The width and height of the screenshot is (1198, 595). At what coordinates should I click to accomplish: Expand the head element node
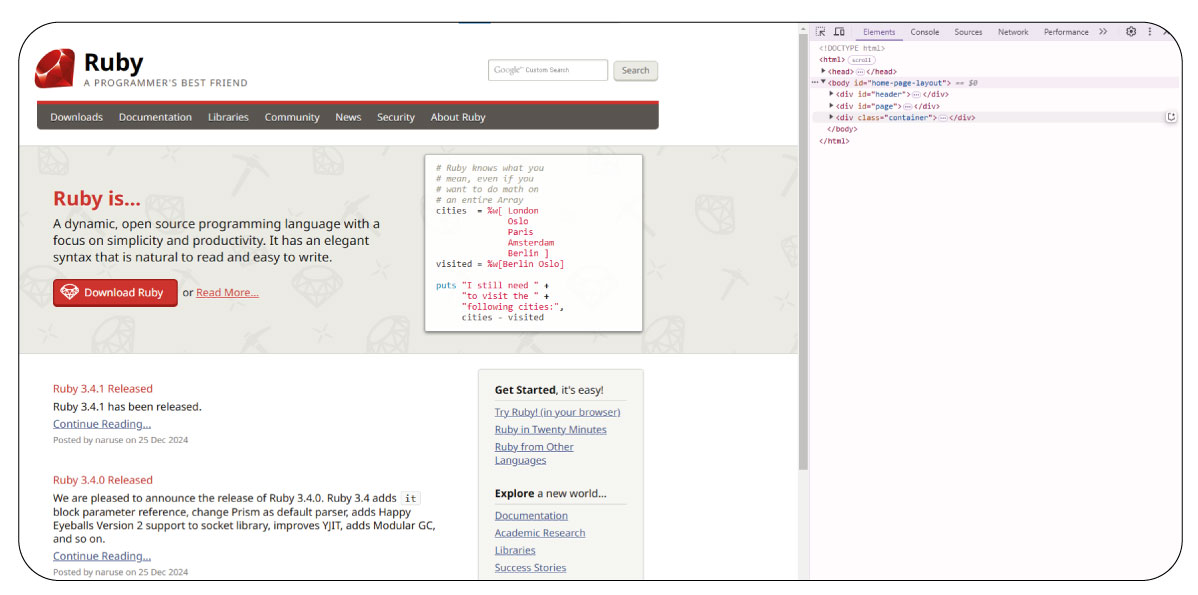tap(824, 70)
